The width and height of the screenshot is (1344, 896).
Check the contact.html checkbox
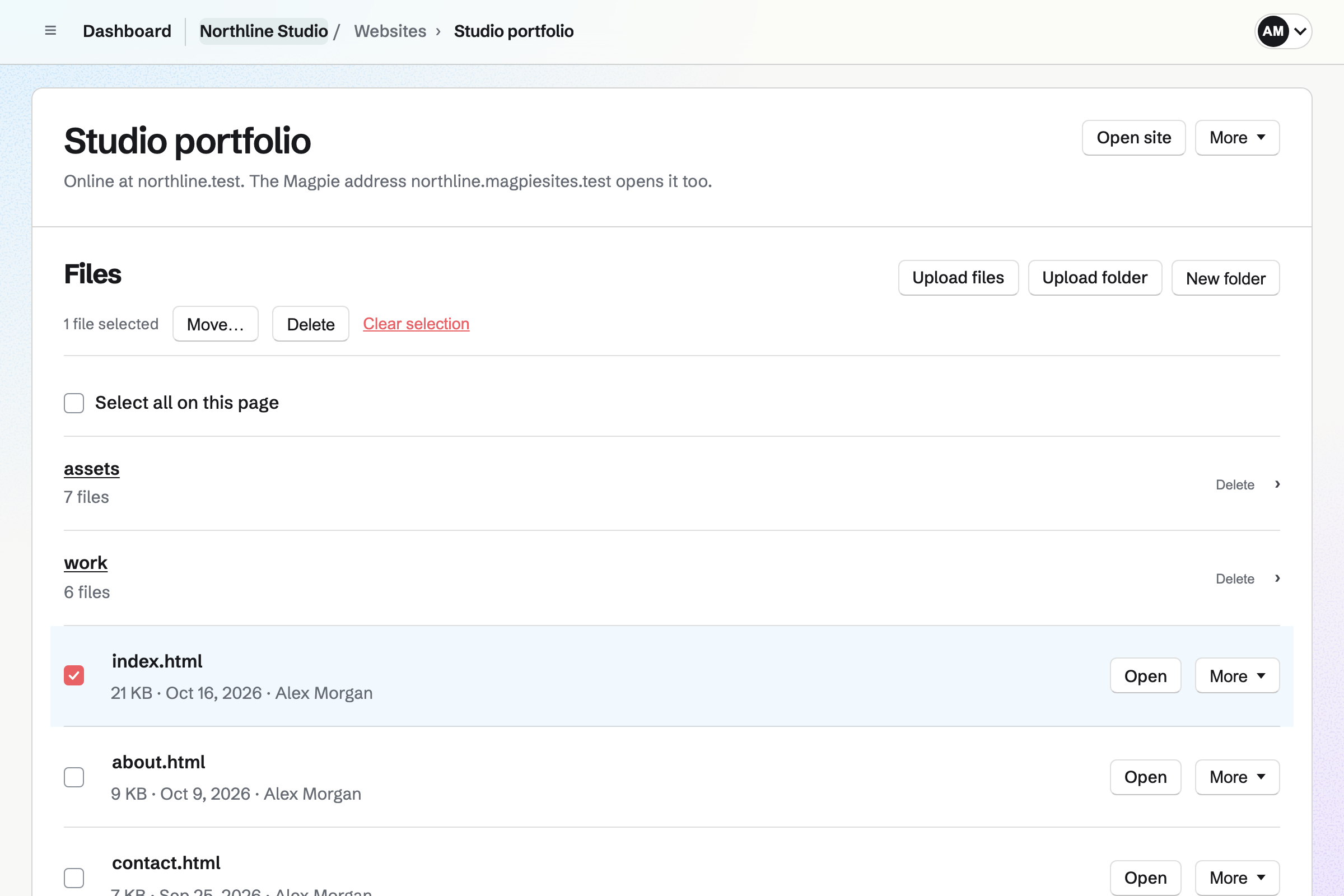74,878
